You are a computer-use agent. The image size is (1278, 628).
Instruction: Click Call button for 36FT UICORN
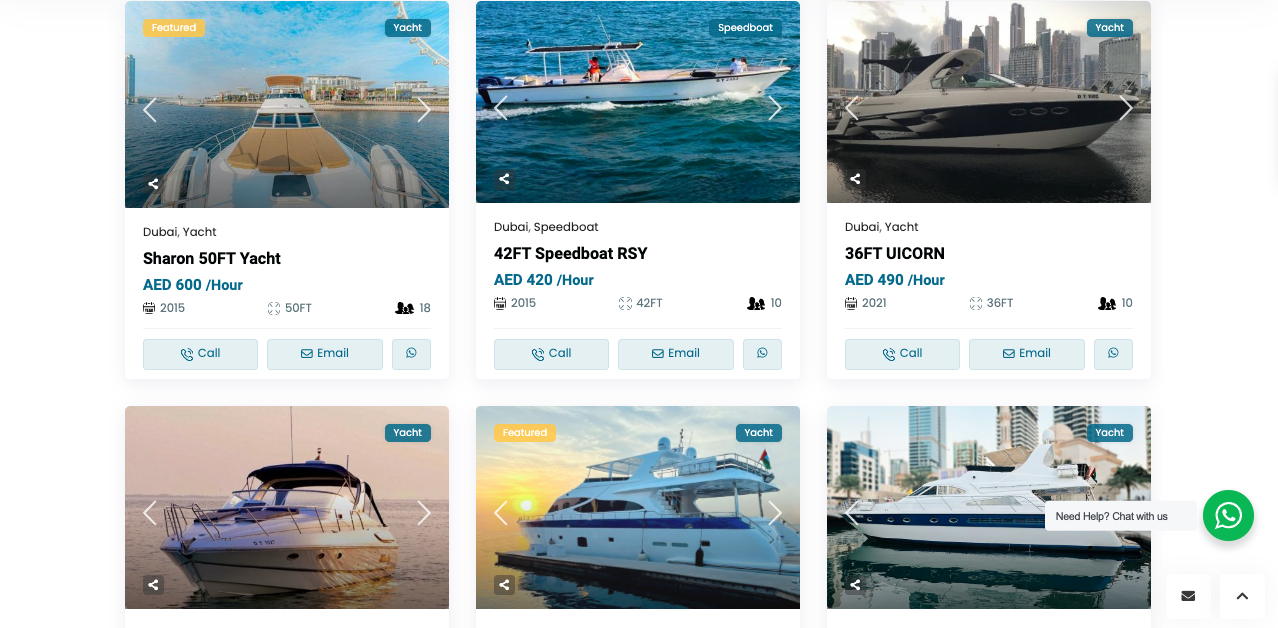[902, 354]
